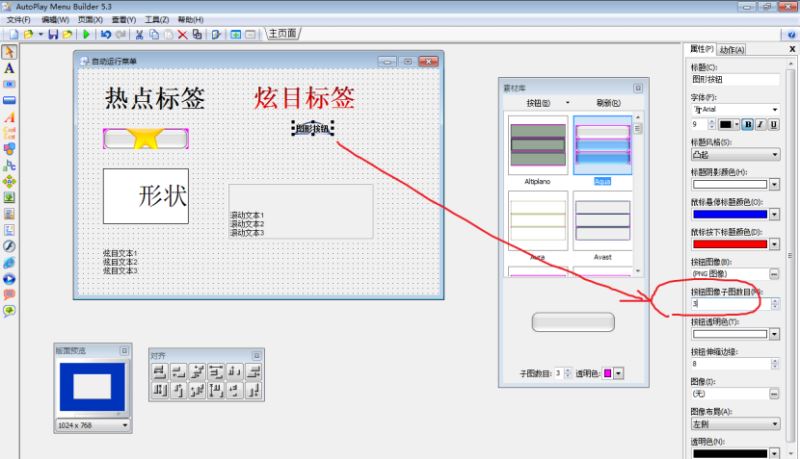Open magenta transparent color dropdown in library
The image size is (800, 459).
(x=619, y=373)
